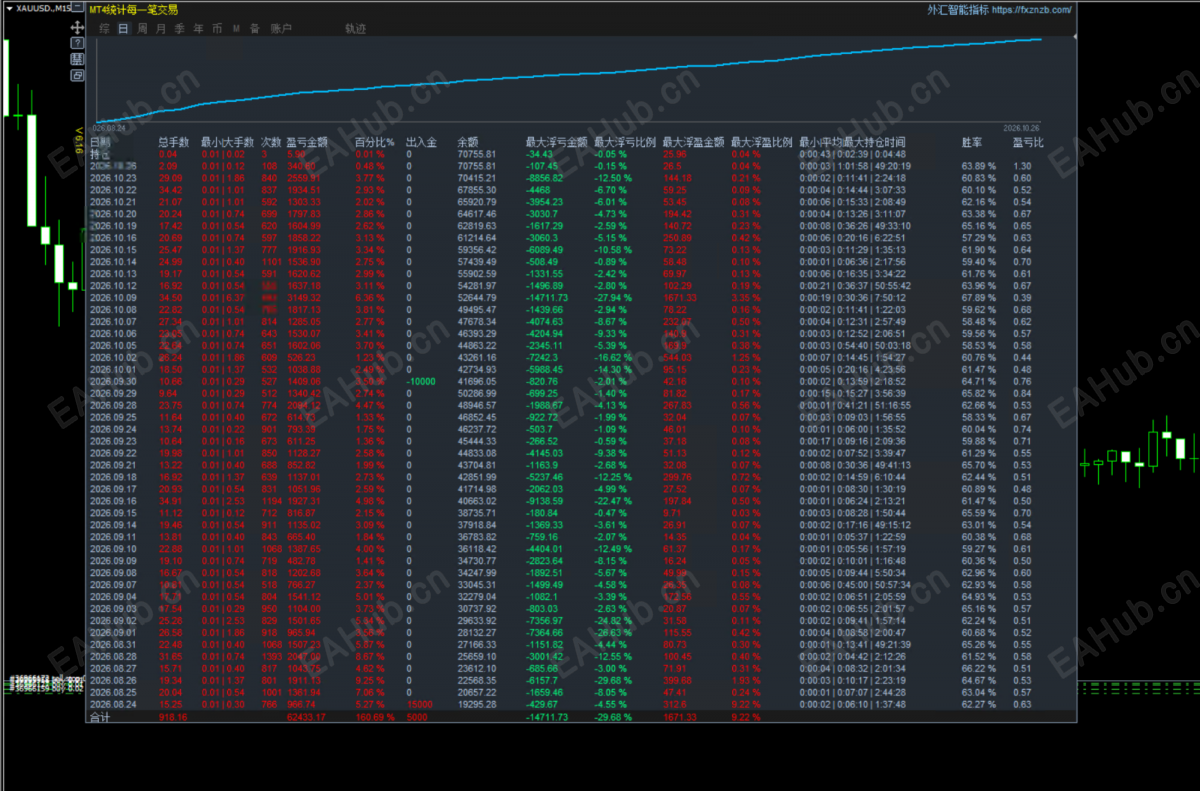Click the grid table icon under help
The image size is (1200, 791).
pyautogui.click(x=77, y=60)
